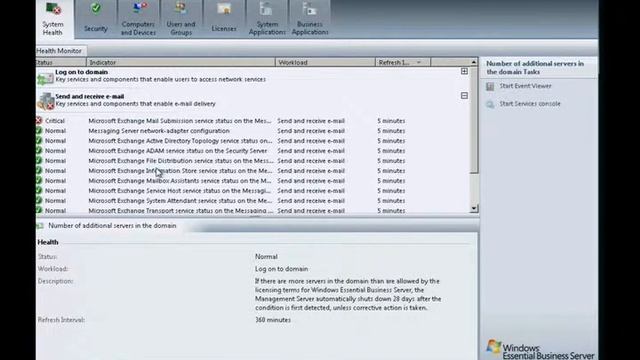Viewport: 640px width, 360px height.
Task: Click green check icon of Active Directory Topology row
Action: pos(39,140)
